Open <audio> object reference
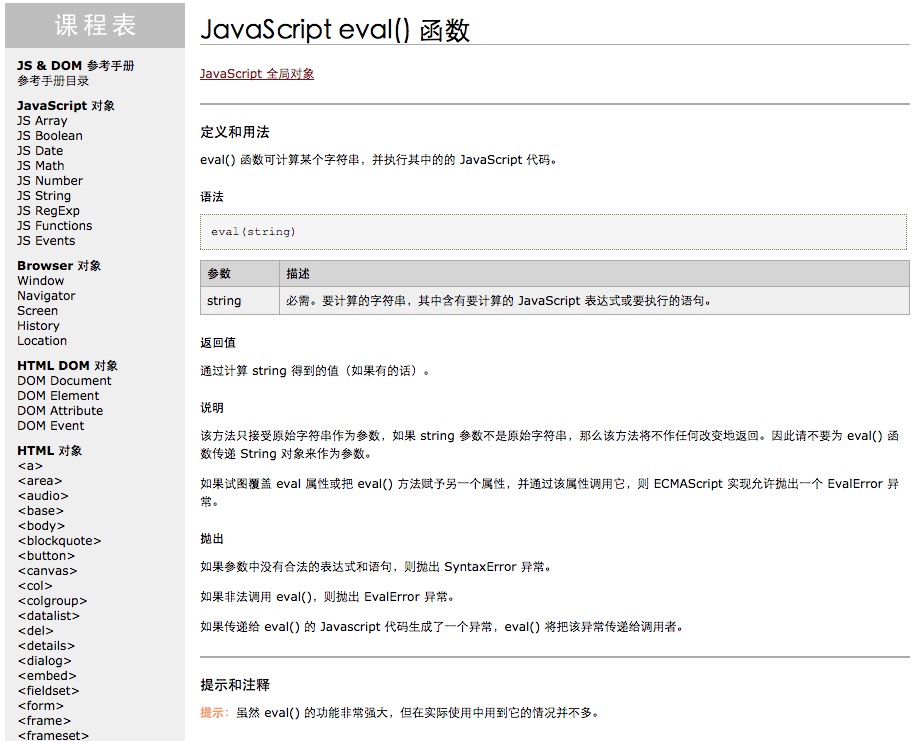Screen dimensions: 921x741 click(43, 496)
